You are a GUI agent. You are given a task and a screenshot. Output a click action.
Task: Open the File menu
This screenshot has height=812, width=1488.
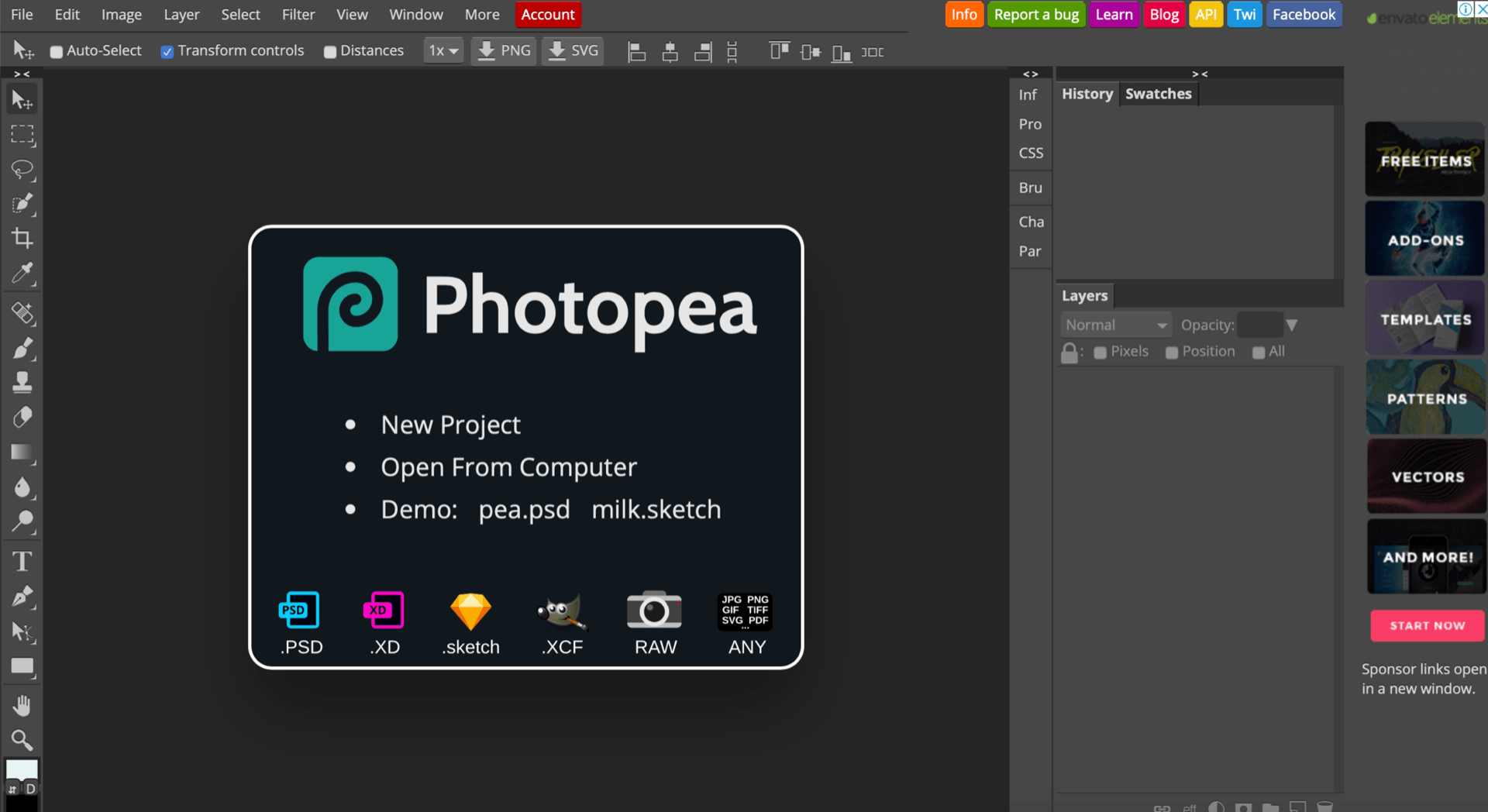22,15
